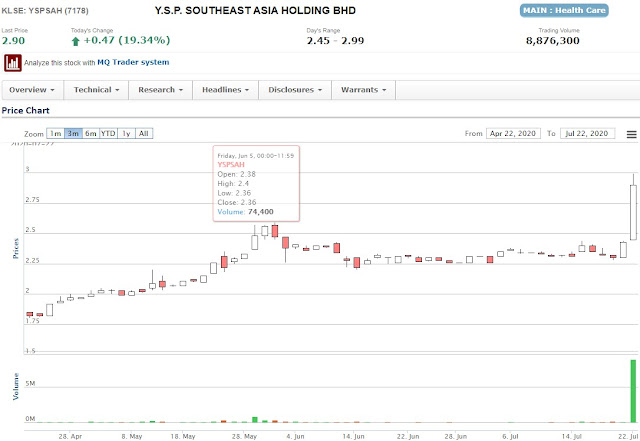
Task: Click the 6. Jul x-axis date label
Action: pos(510,437)
